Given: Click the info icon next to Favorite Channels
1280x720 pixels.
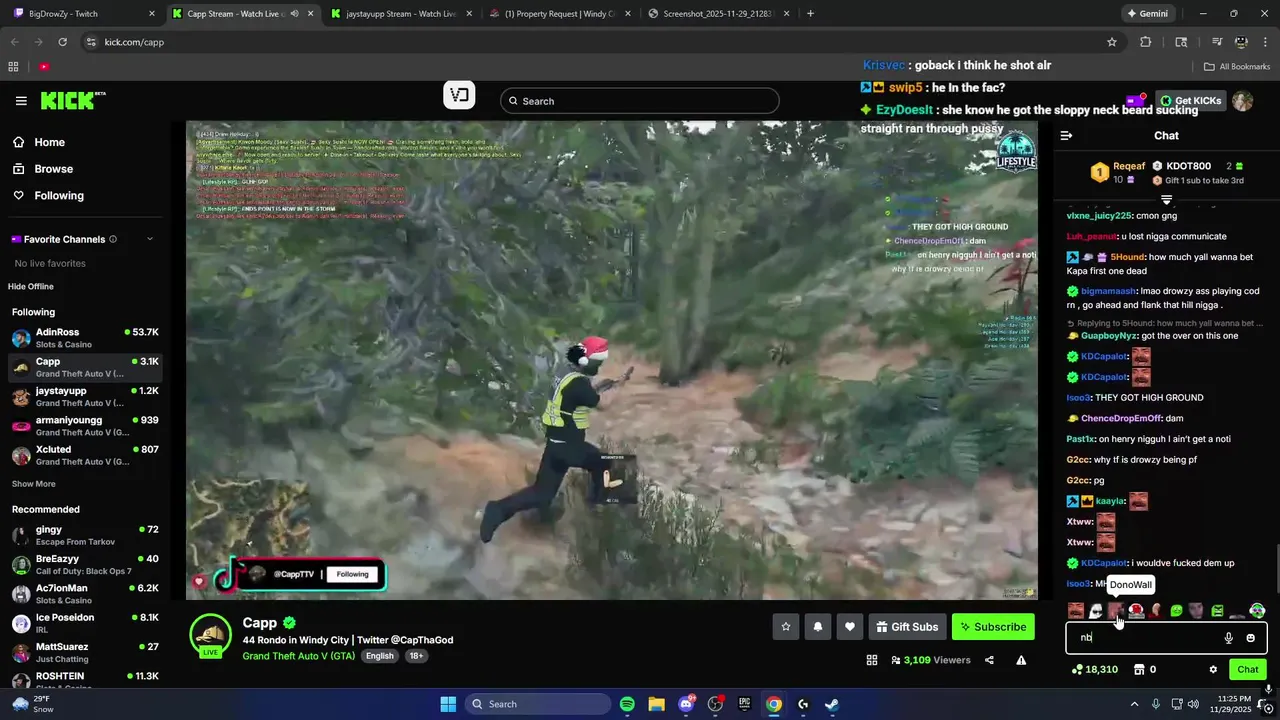Looking at the screenshot, I should click(113, 239).
